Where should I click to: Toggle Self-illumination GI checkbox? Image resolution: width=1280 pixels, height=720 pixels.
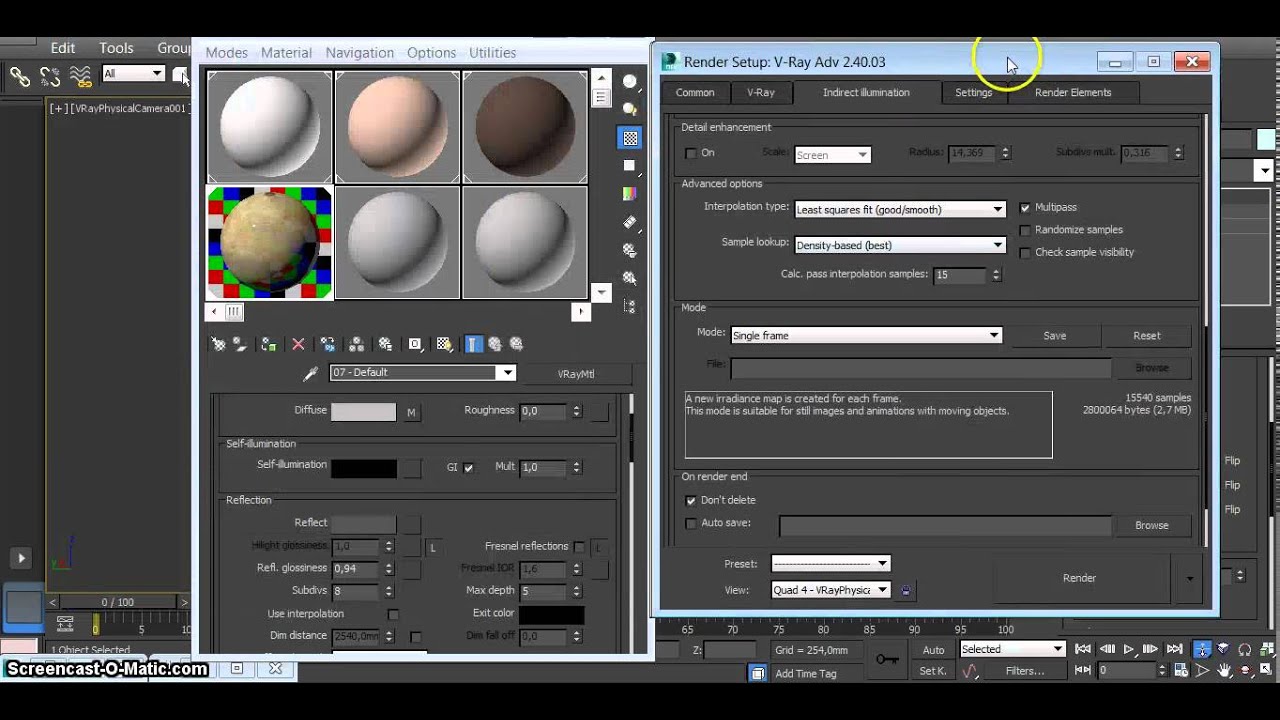[468, 468]
